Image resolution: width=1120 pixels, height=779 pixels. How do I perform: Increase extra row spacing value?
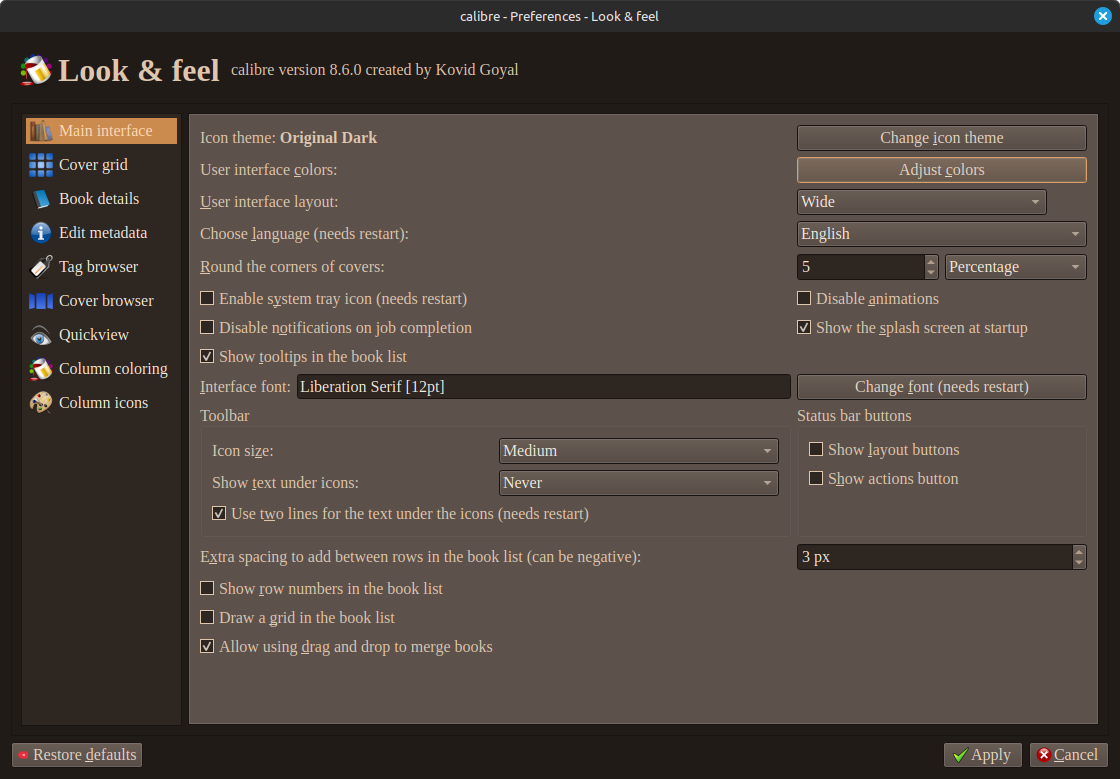[x=1079, y=551]
